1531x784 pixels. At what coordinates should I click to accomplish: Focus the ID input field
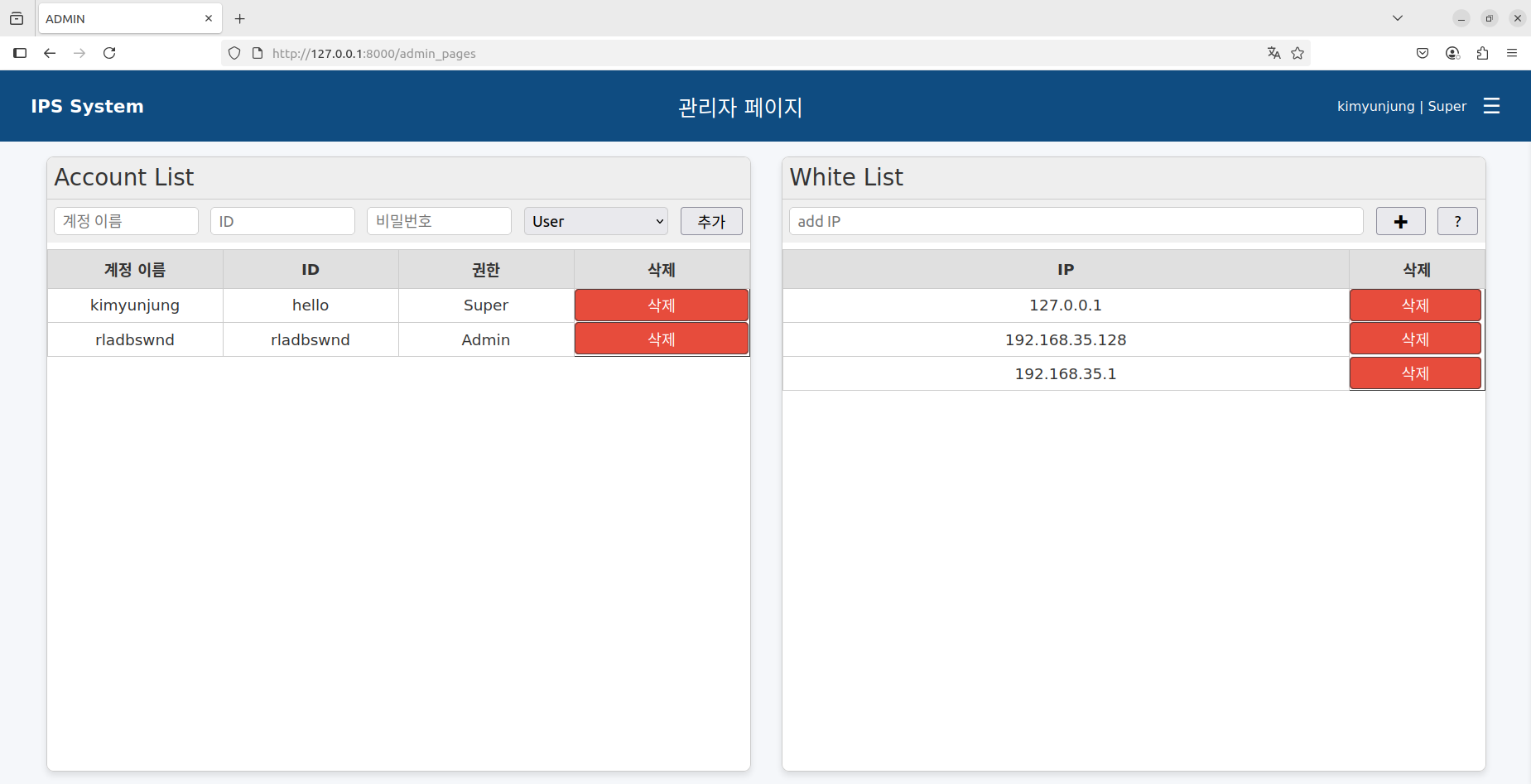(x=282, y=221)
